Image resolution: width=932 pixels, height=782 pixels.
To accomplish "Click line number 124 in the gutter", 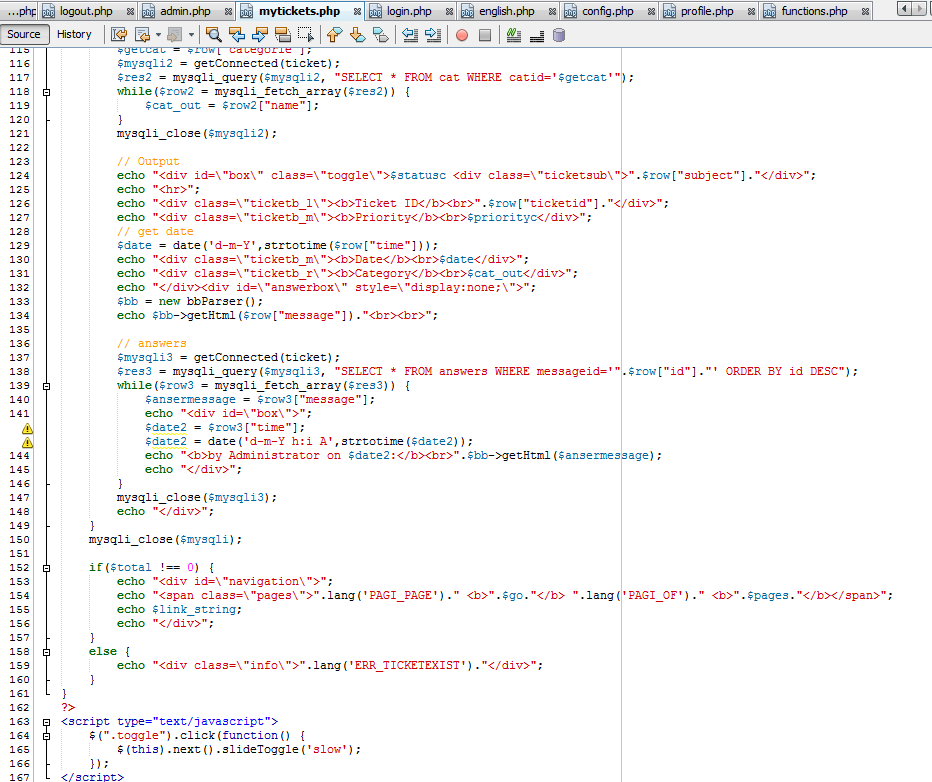I will point(19,176).
